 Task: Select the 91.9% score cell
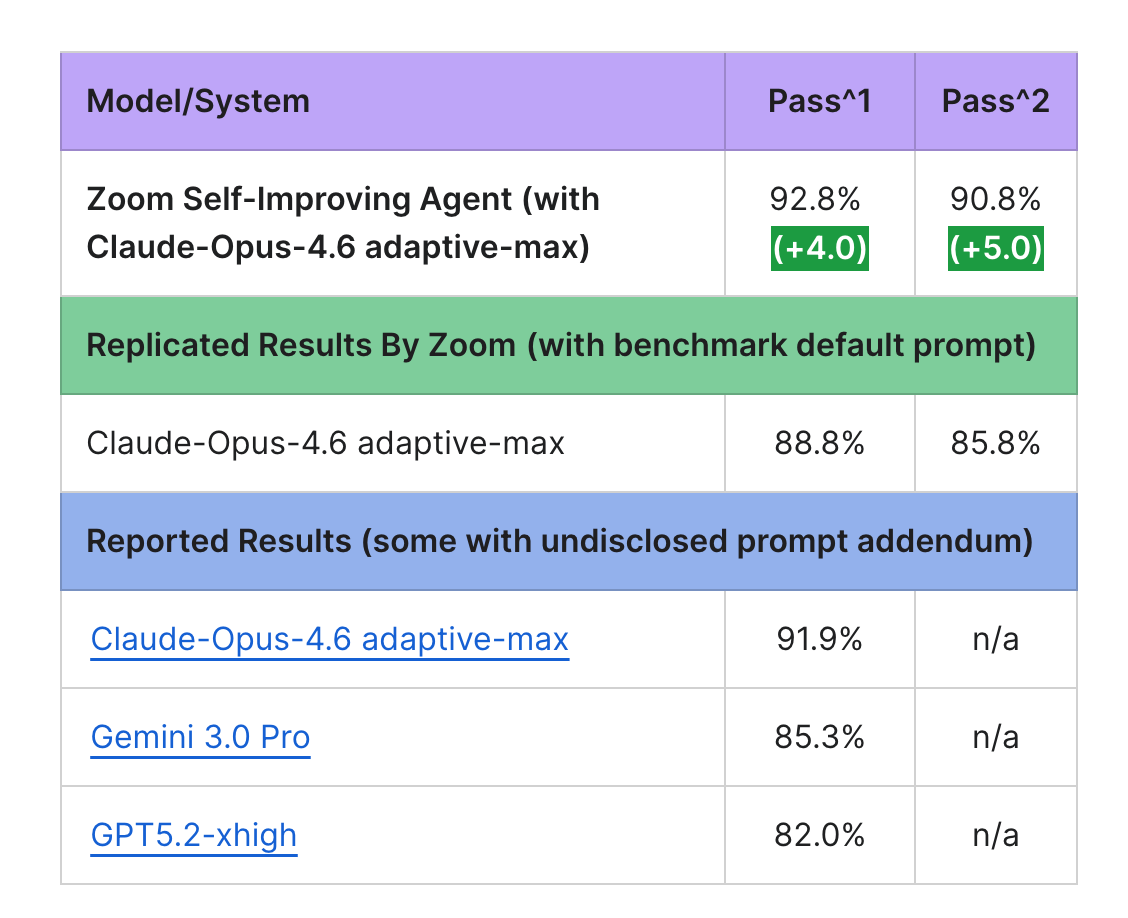point(819,639)
